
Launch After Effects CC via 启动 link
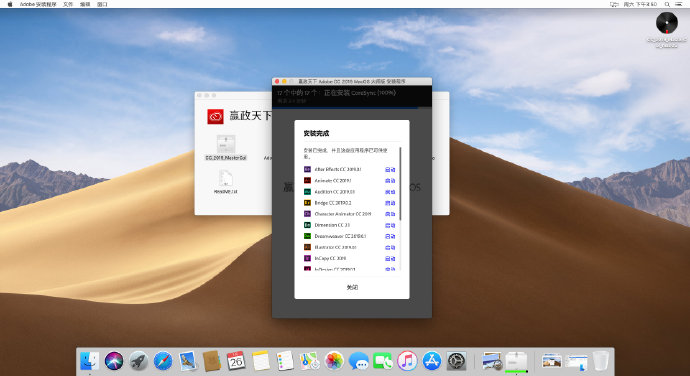pos(390,170)
